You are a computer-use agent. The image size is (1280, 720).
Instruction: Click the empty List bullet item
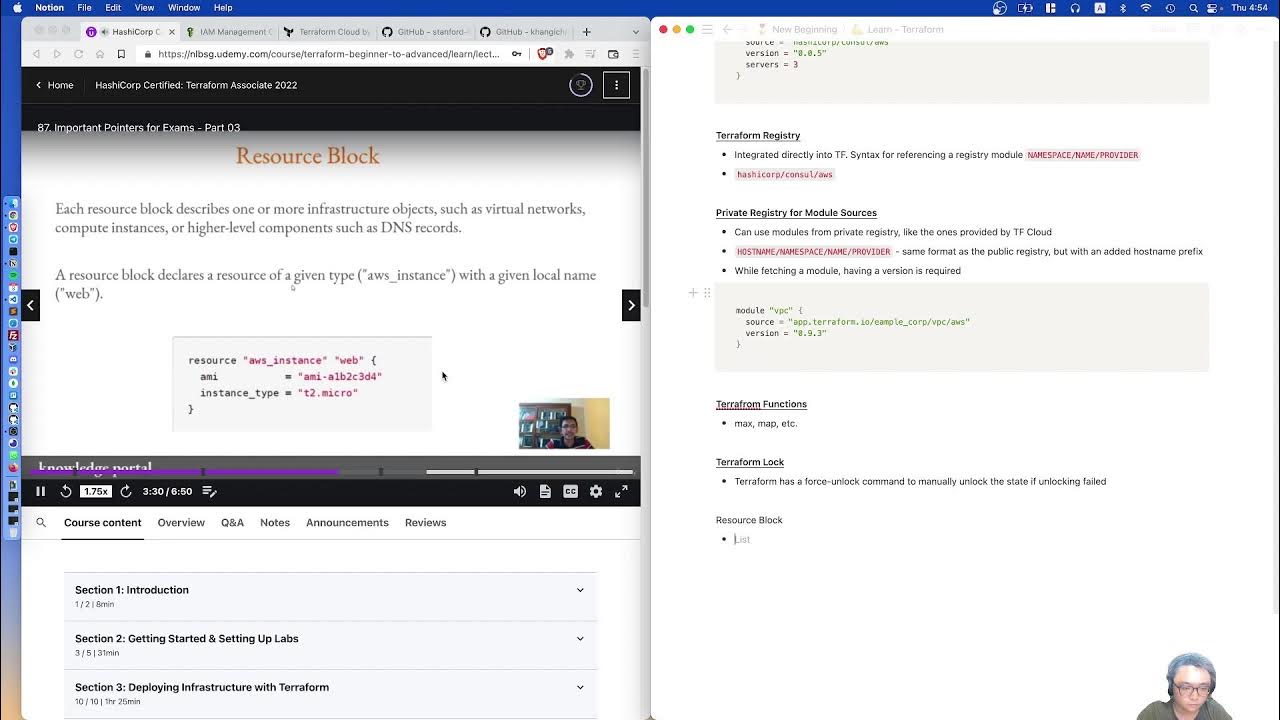pyautogui.click(x=742, y=539)
